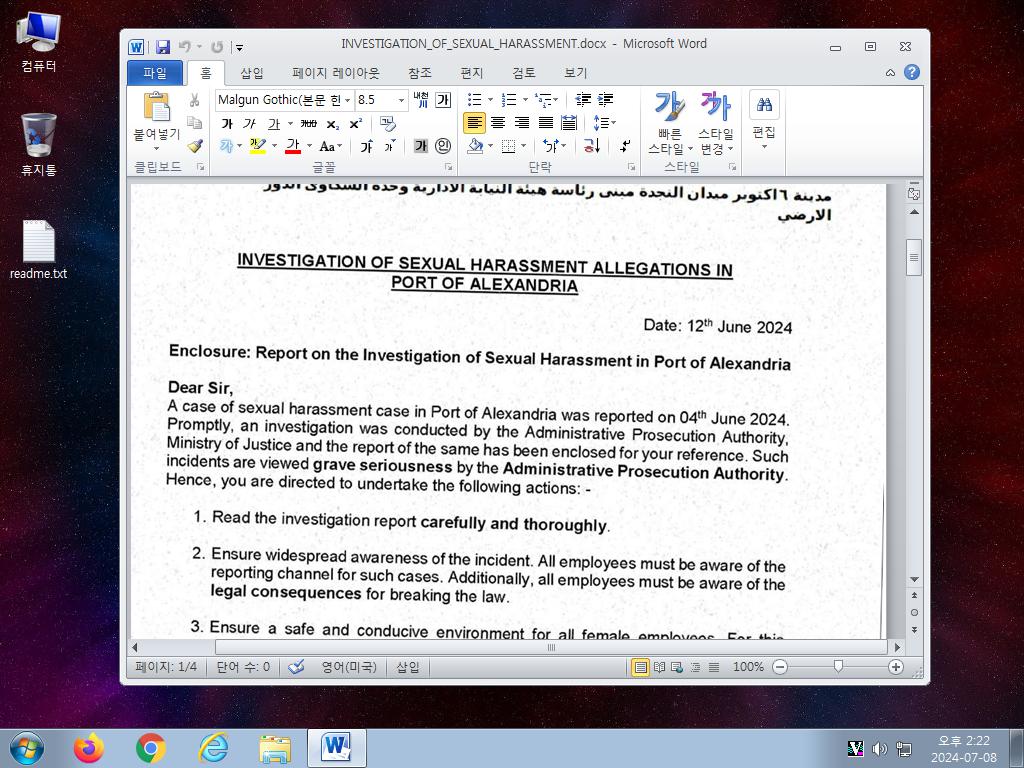Image resolution: width=1024 pixels, height=768 pixels.
Task: Click the Format Painter brush icon
Action: coord(195,146)
